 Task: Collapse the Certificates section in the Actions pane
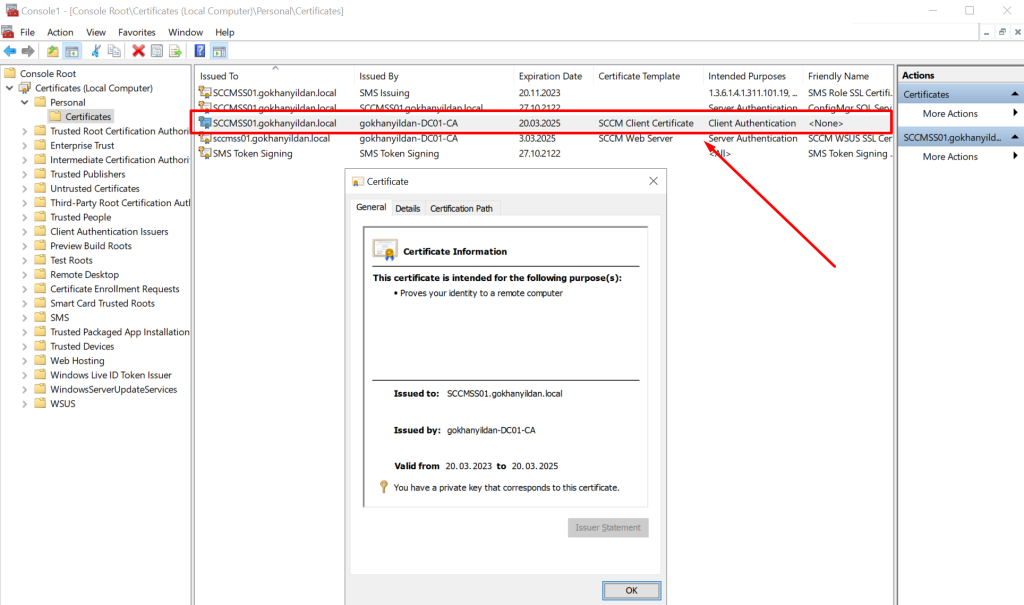1014,94
